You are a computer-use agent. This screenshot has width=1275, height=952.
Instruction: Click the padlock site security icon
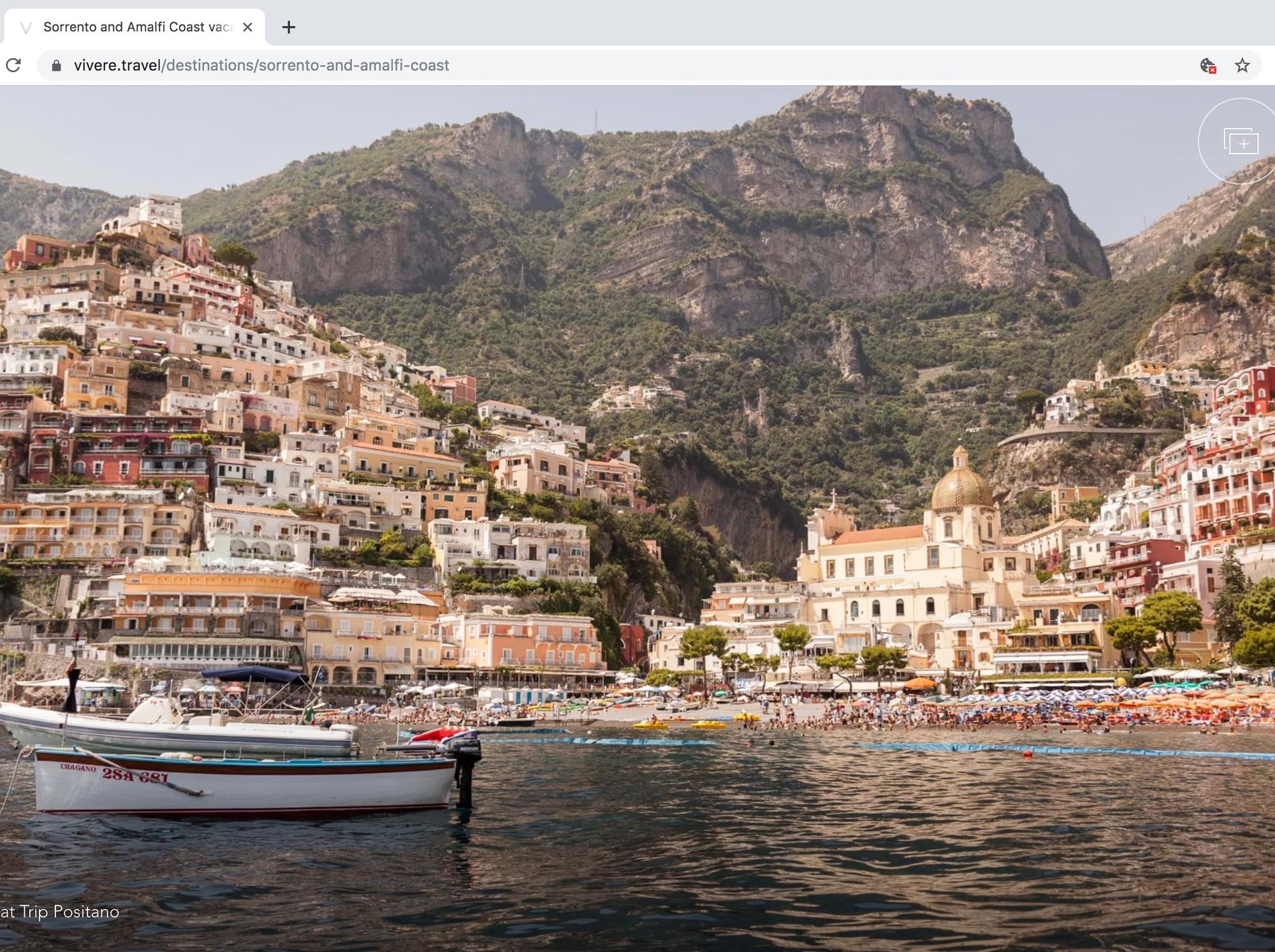[57, 64]
